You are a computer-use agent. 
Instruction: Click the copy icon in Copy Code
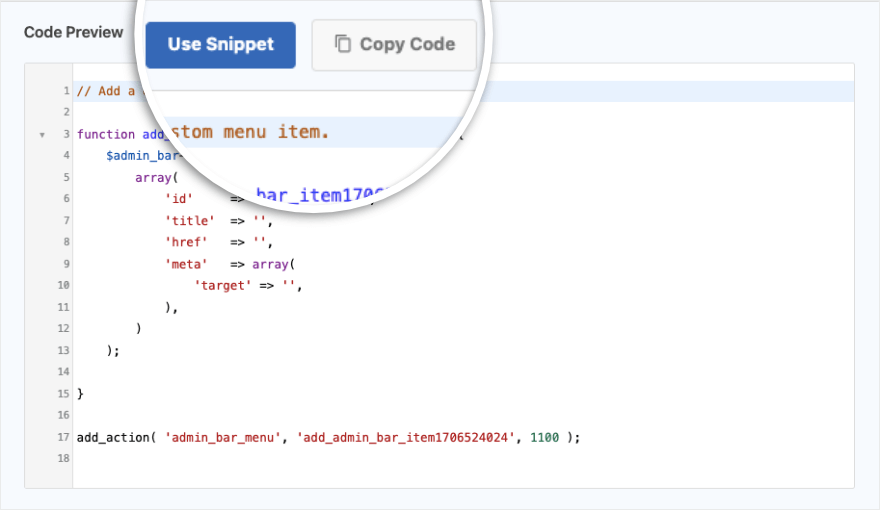click(343, 43)
